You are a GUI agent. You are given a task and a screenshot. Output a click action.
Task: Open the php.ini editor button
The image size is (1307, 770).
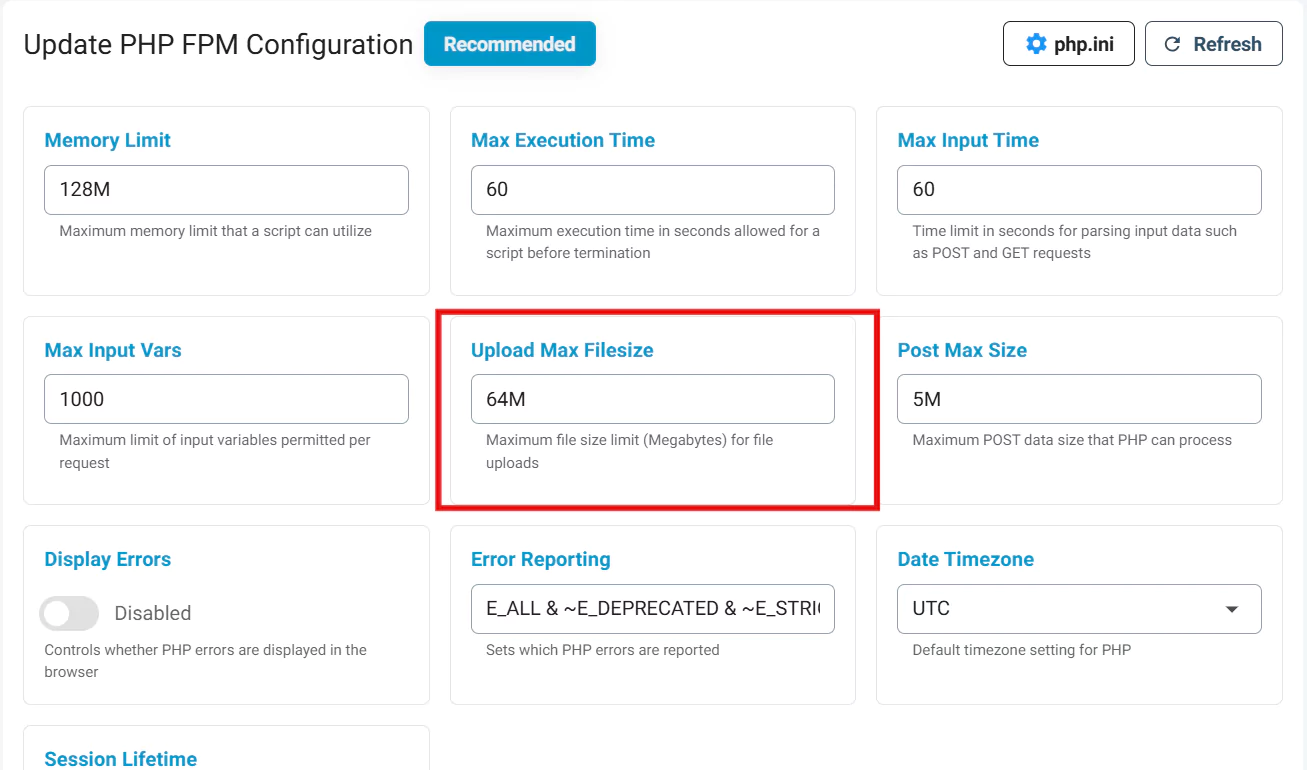point(1068,44)
